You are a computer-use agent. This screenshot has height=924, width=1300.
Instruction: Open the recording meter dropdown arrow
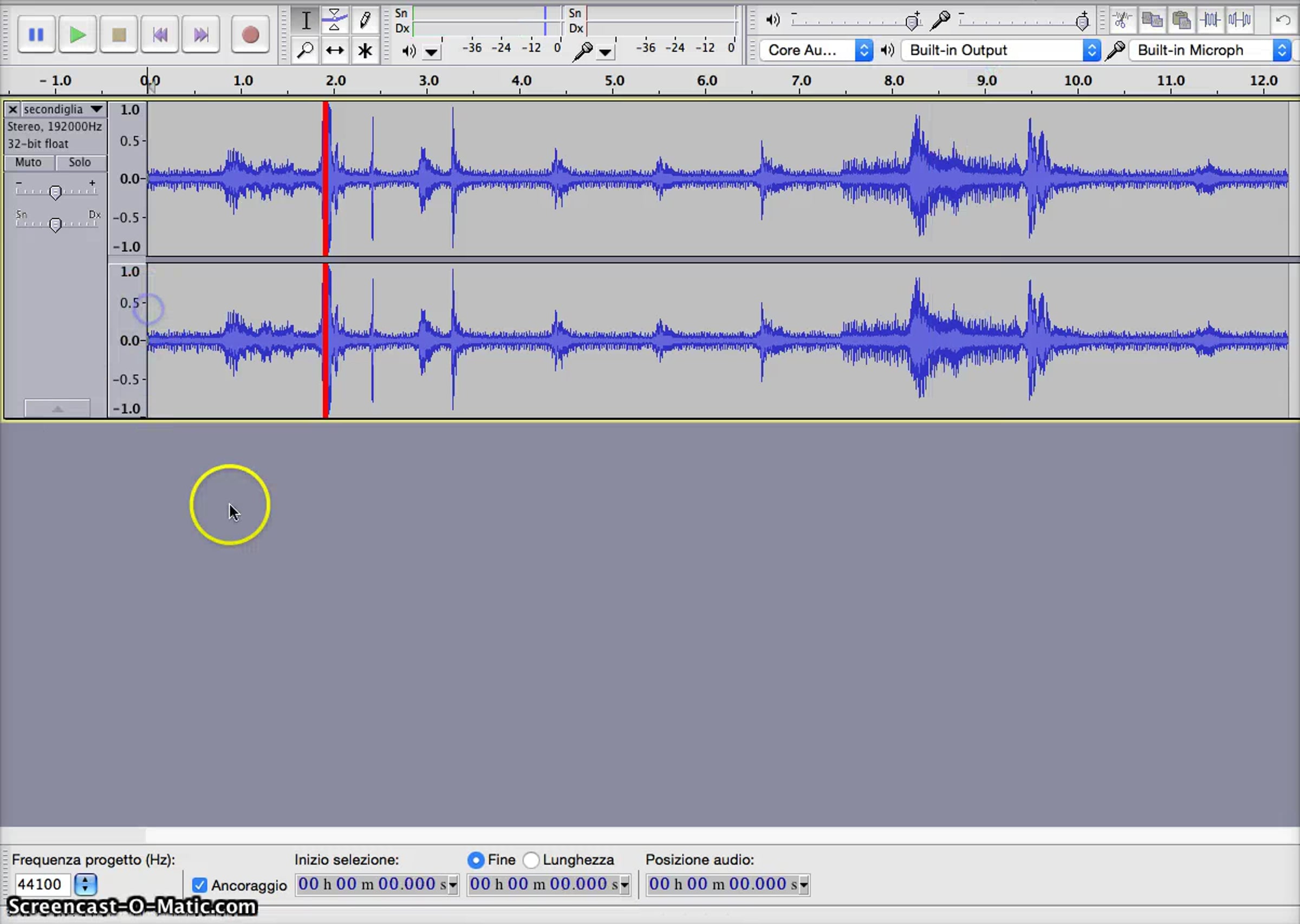point(606,53)
